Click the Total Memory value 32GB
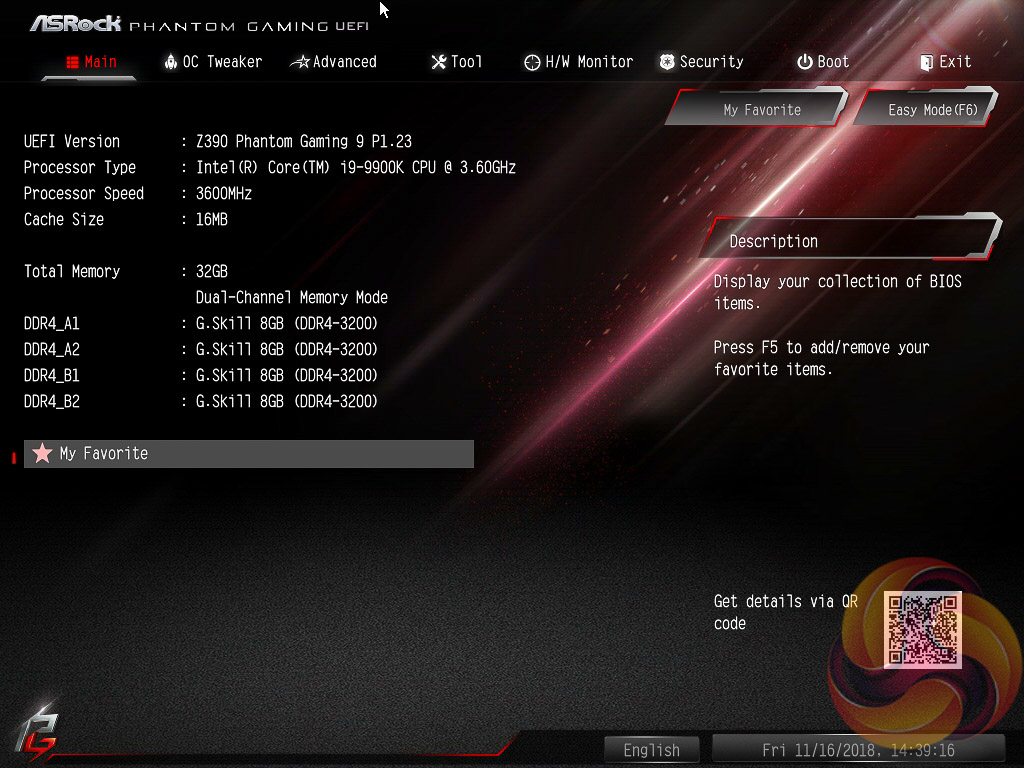This screenshot has width=1024, height=768. coord(212,272)
